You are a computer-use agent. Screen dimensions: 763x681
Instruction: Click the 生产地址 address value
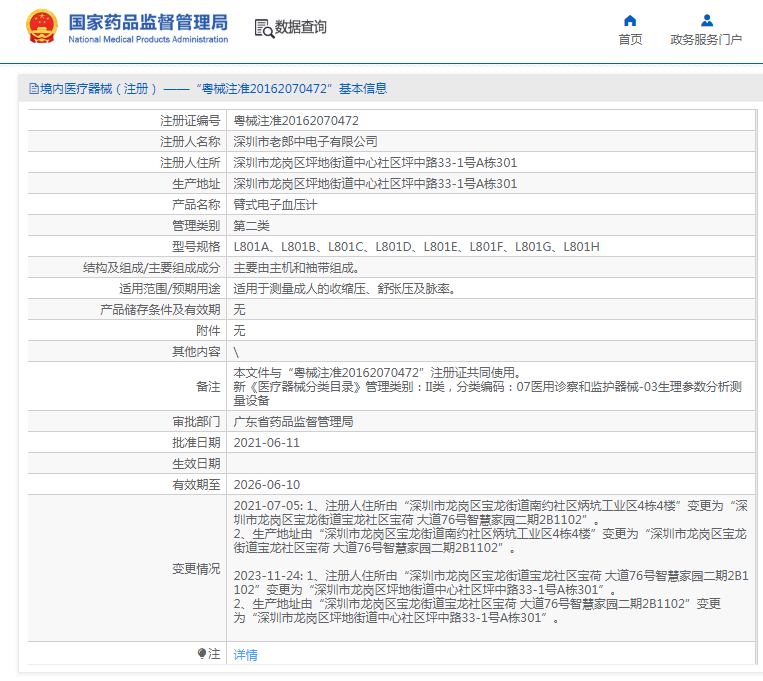pos(375,184)
